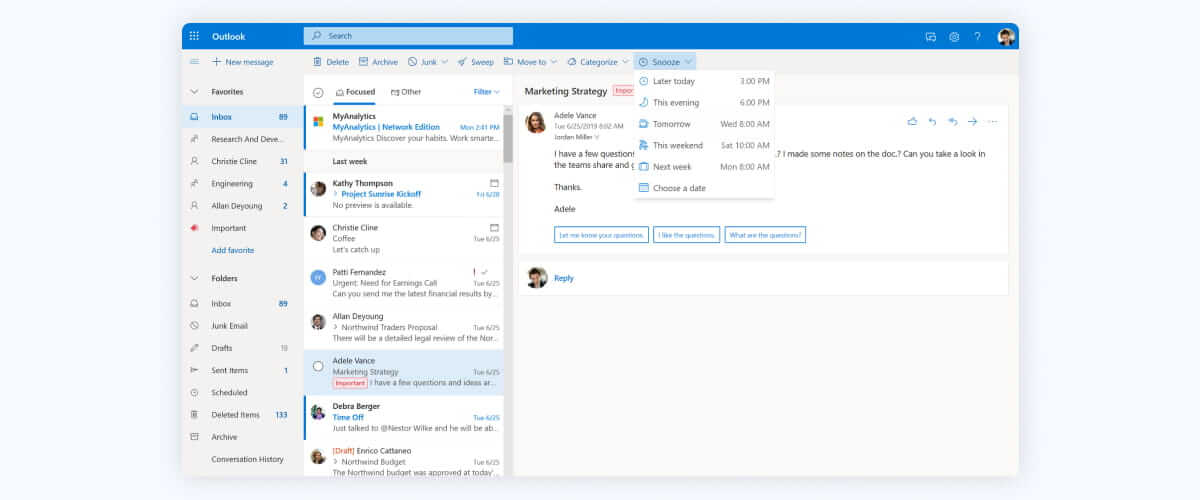The height and width of the screenshot is (500, 1200).
Task: Open the Enrico Cattaneo draft email
Action: pyautogui.click(x=404, y=461)
